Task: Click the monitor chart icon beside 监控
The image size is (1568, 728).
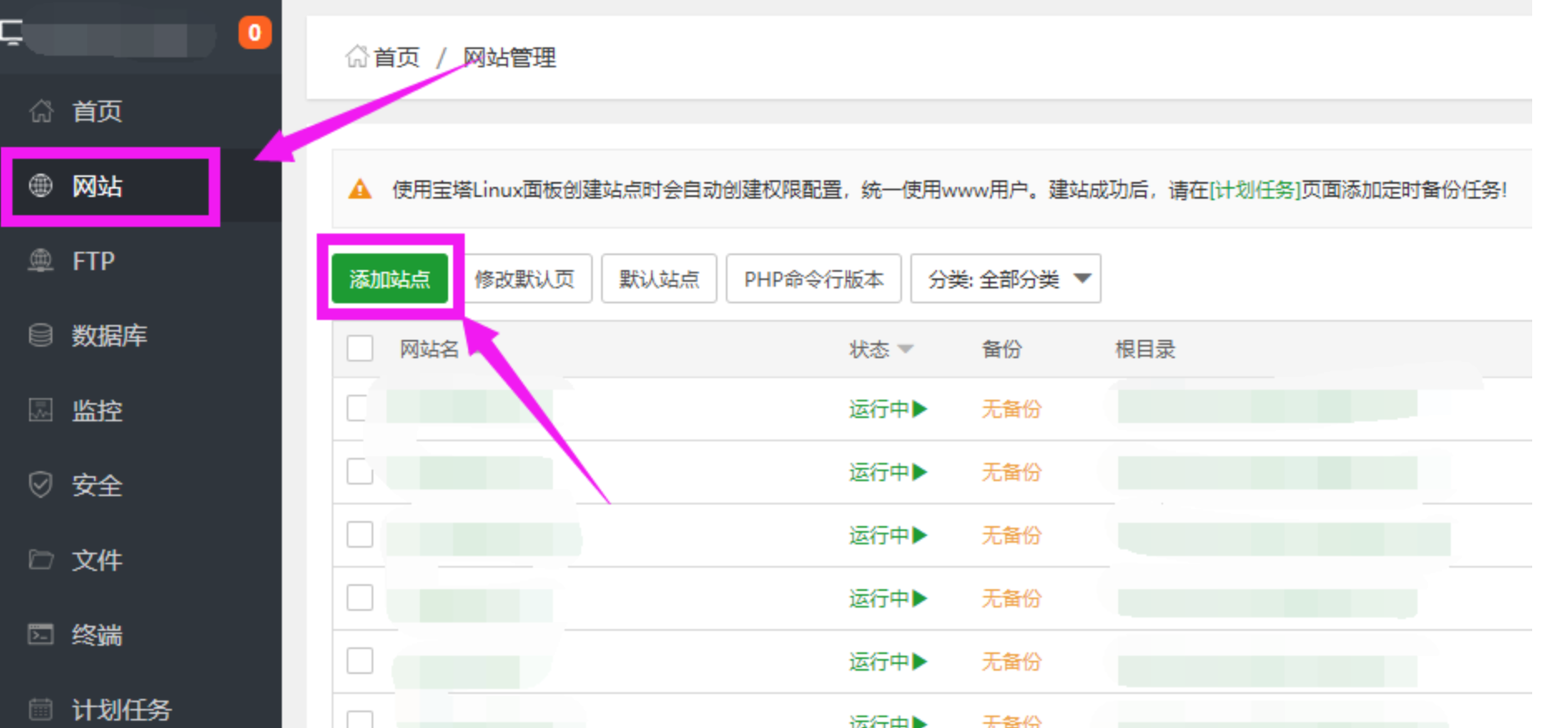Action: pos(41,410)
